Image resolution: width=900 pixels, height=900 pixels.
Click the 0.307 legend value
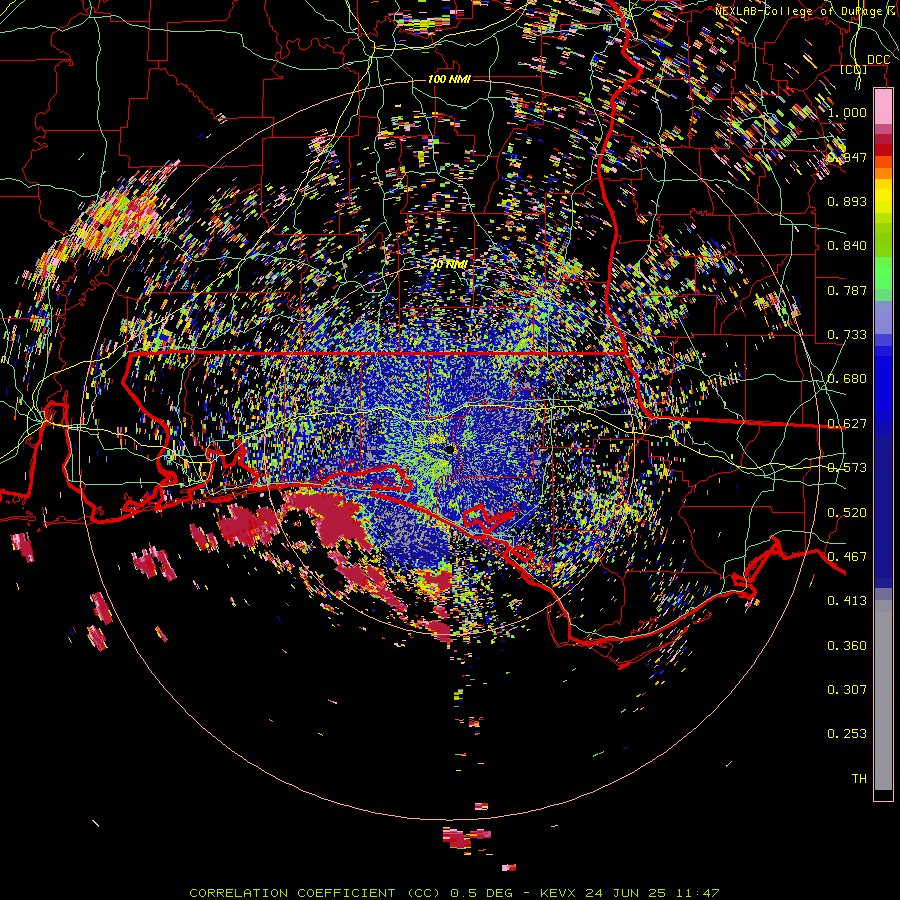(x=847, y=690)
